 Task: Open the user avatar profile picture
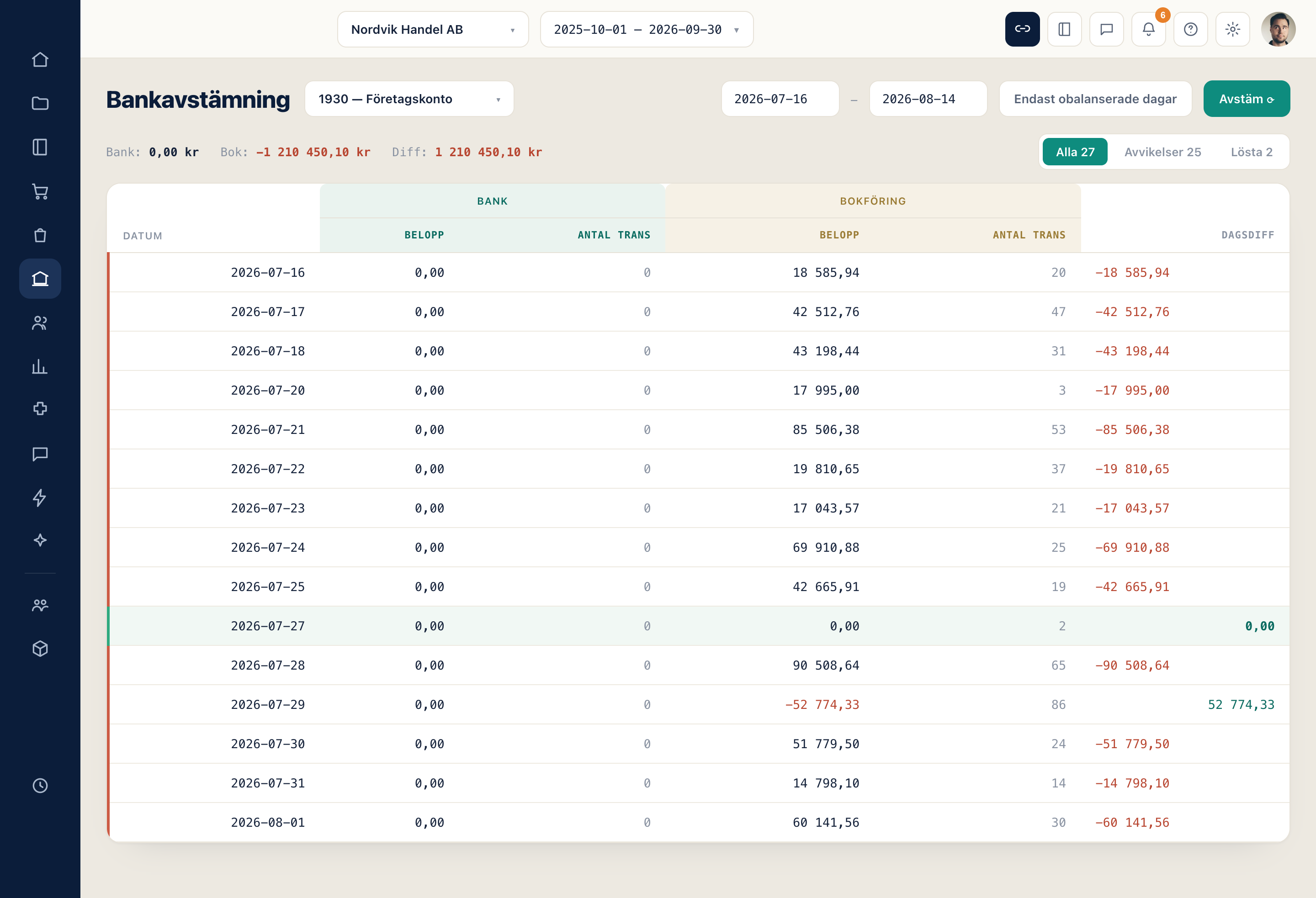click(x=1279, y=29)
